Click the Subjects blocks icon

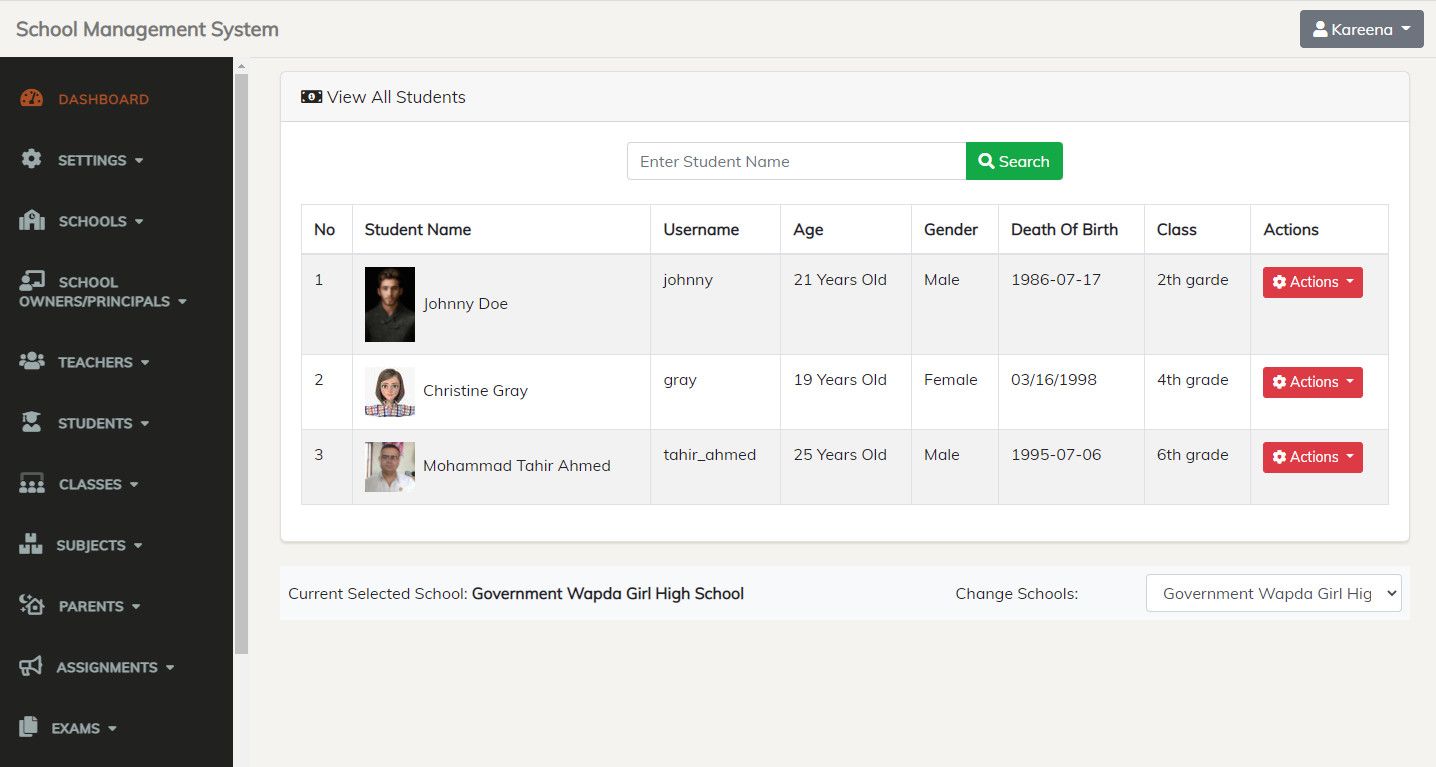31,545
